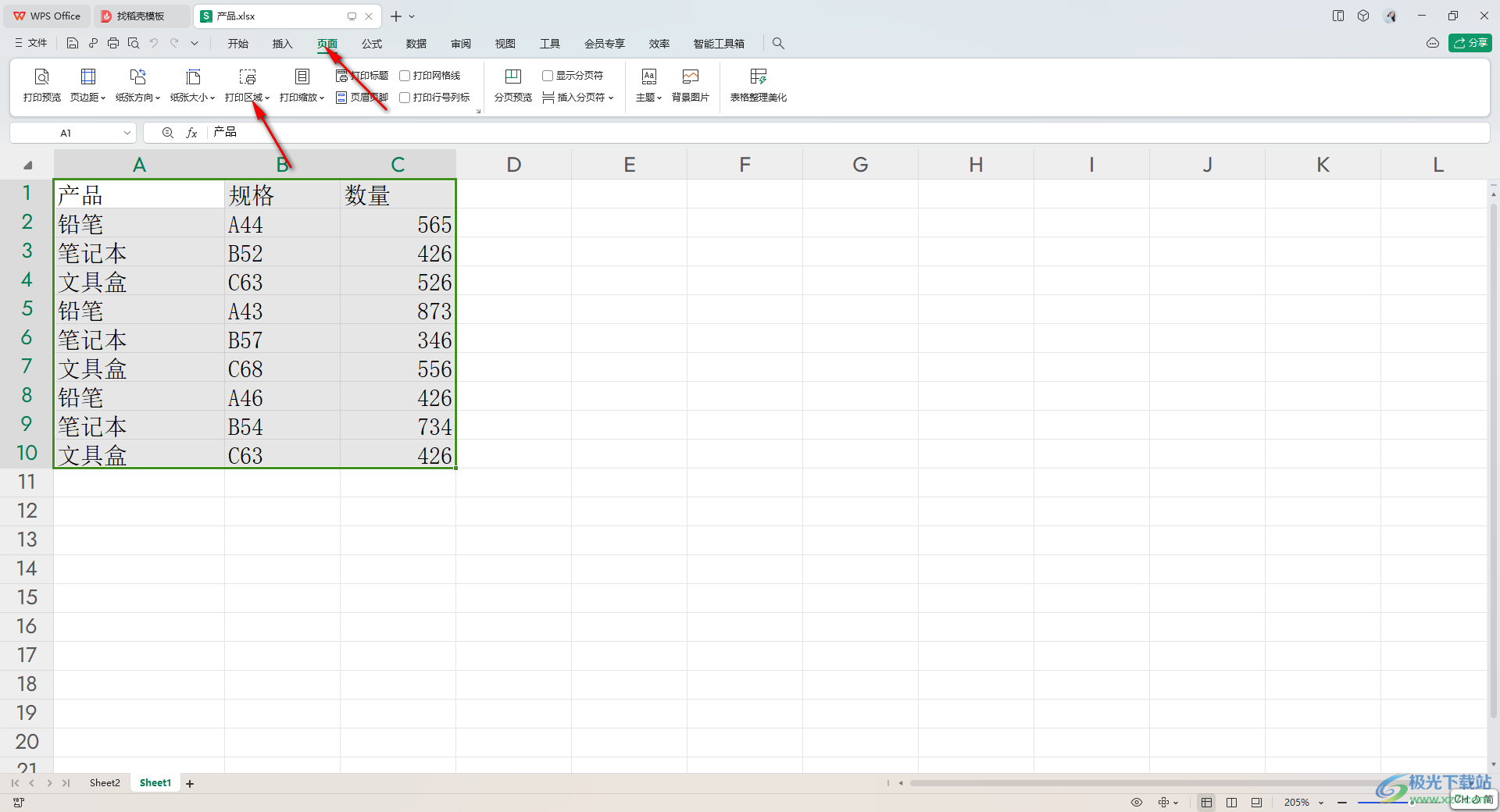Click the Print Titles (打印标题) button
Screen dimensions: 1500x812
tap(362, 76)
